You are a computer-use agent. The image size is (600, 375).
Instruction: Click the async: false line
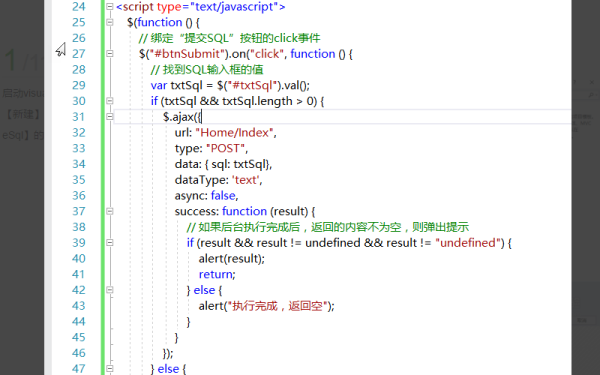coord(207,196)
